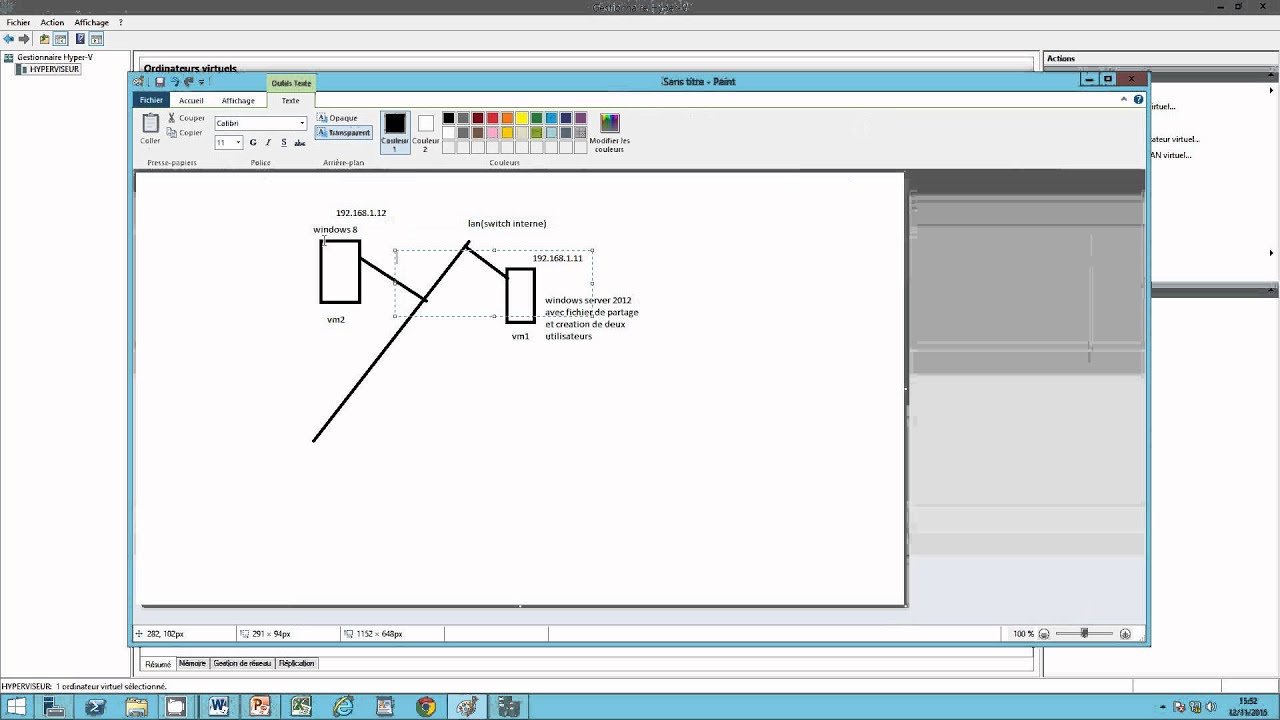1280x720 pixels.
Task: Click the Windows Start button
Action: click(16, 707)
